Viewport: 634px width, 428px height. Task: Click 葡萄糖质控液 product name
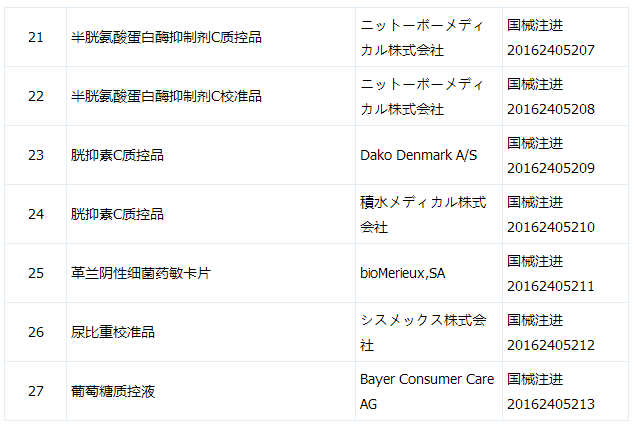coord(113,391)
